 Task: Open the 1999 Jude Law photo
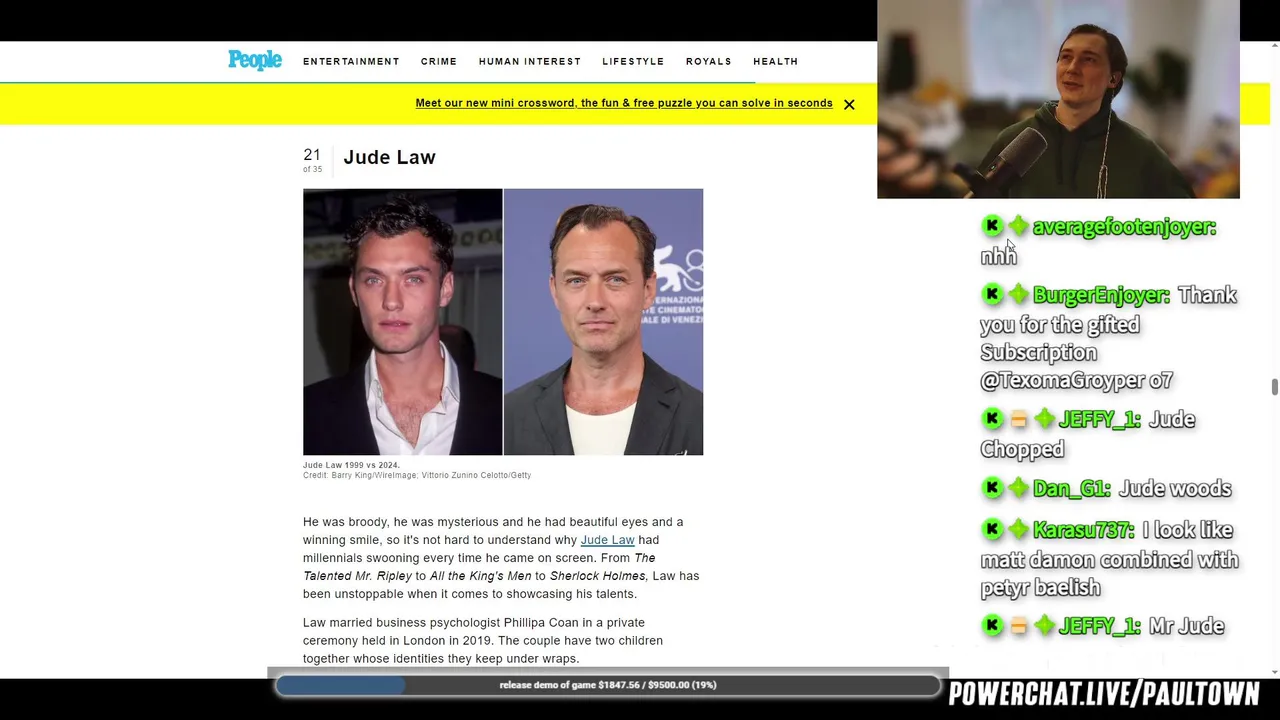[402, 322]
